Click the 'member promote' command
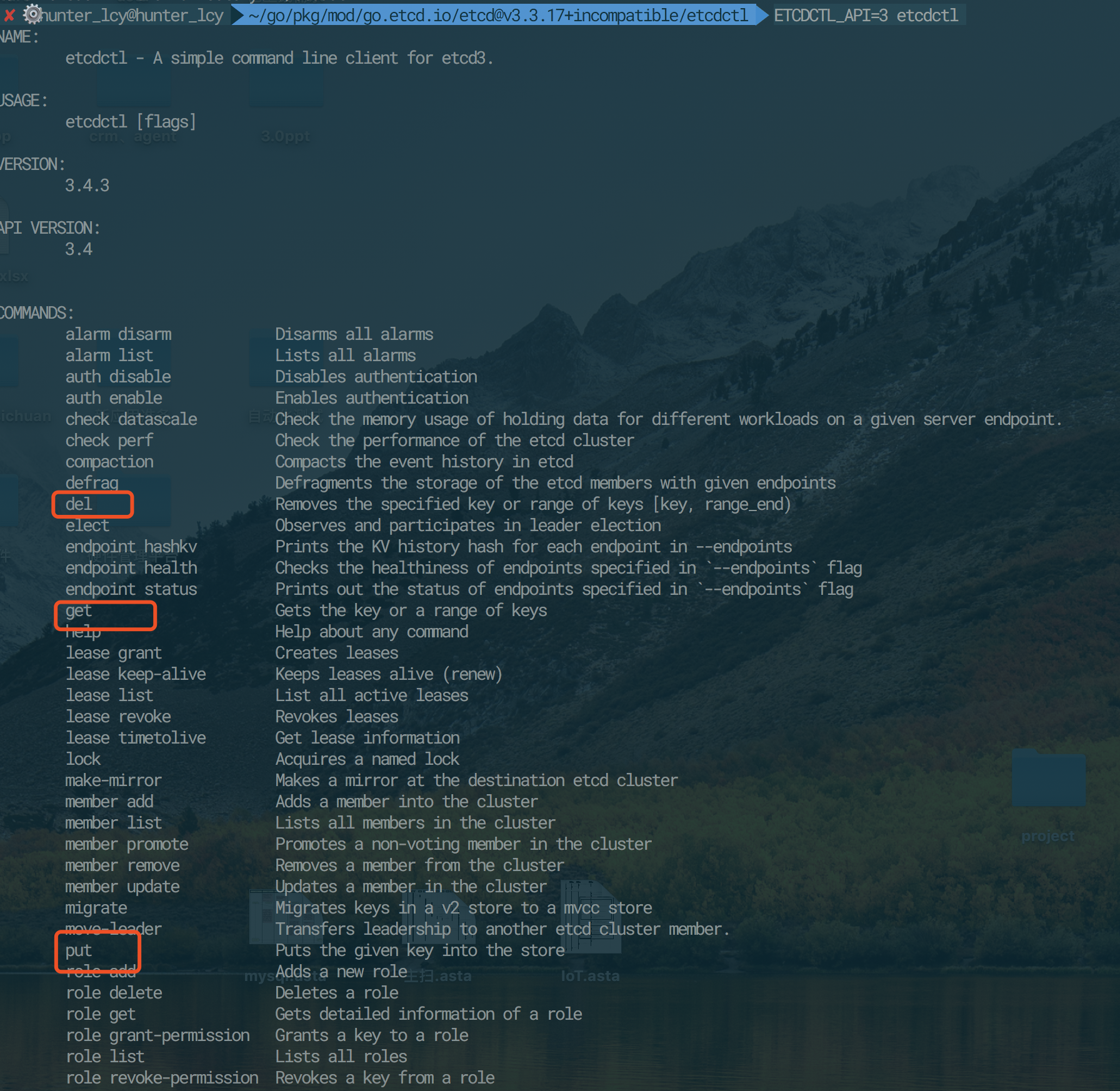Viewport: 1120px width, 1091px height. [127, 844]
